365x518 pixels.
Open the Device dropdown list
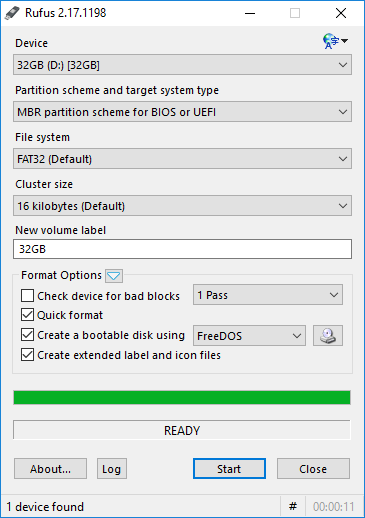[182, 65]
